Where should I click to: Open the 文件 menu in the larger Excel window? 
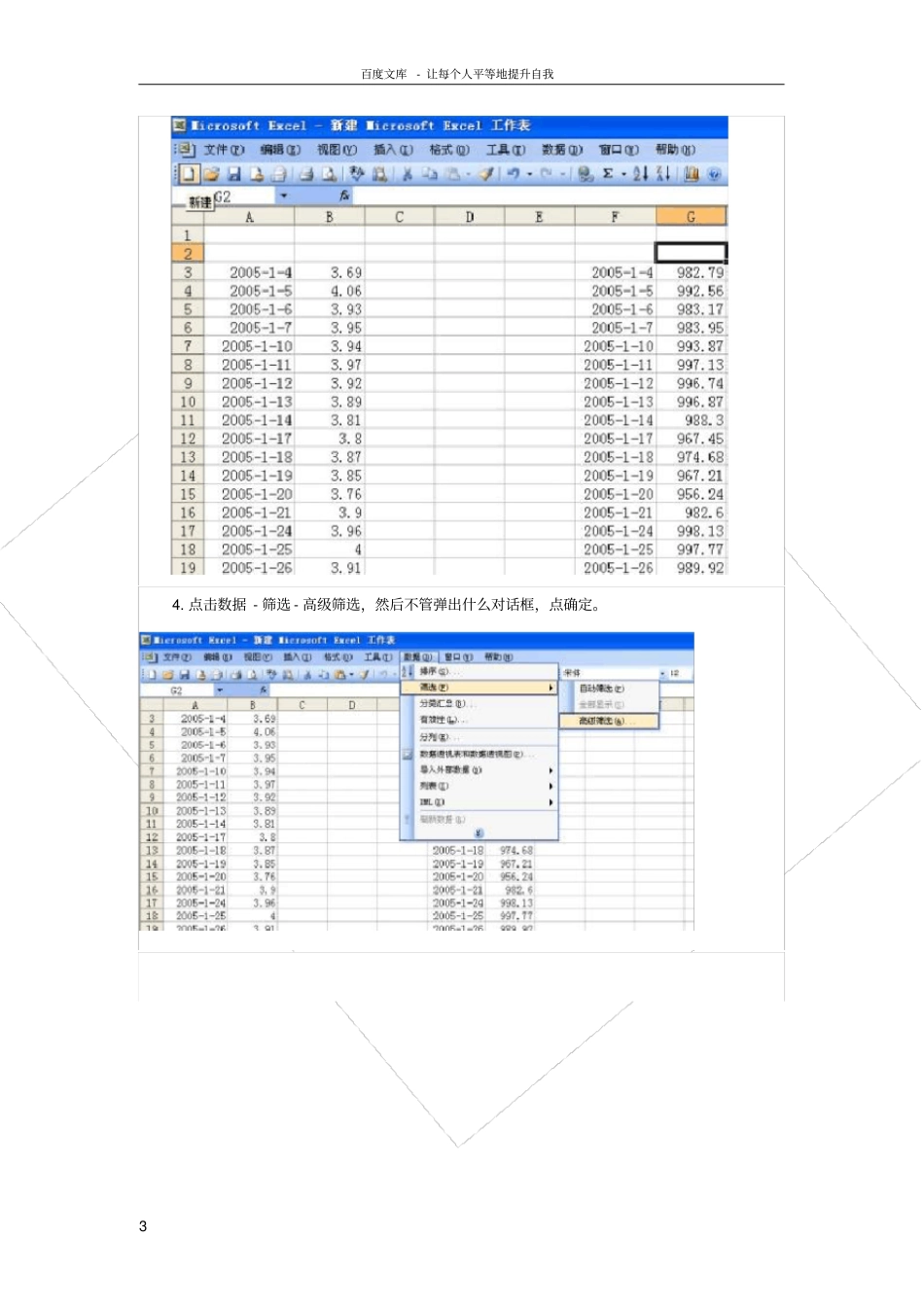pyautogui.click(x=224, y=150)
